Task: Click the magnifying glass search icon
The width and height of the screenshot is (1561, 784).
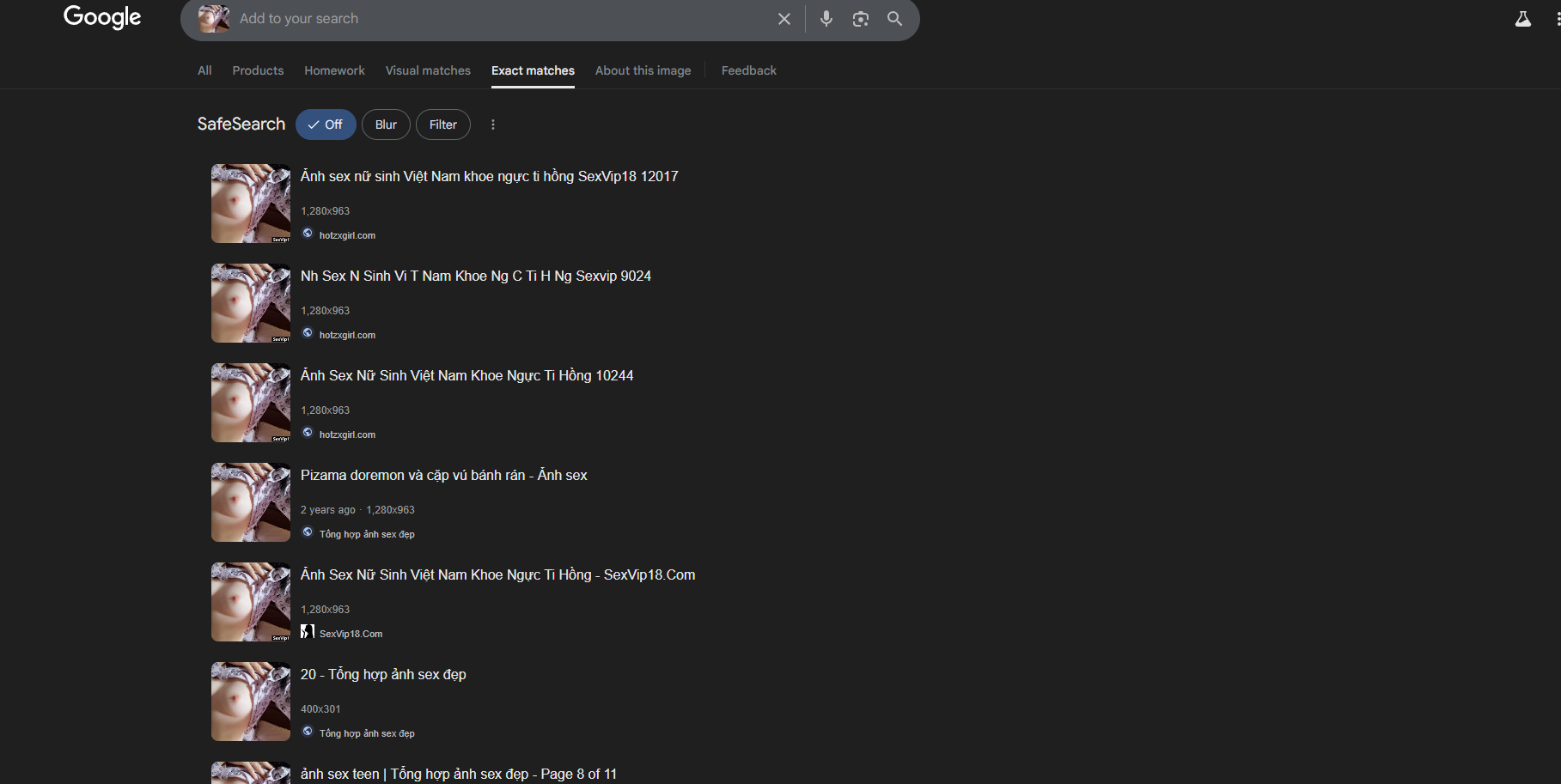Action: coord(894,19)
